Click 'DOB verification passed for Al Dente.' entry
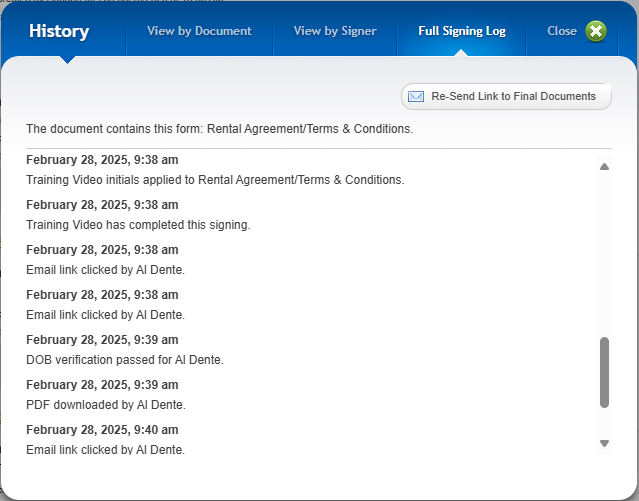 (x=125, y=360)
